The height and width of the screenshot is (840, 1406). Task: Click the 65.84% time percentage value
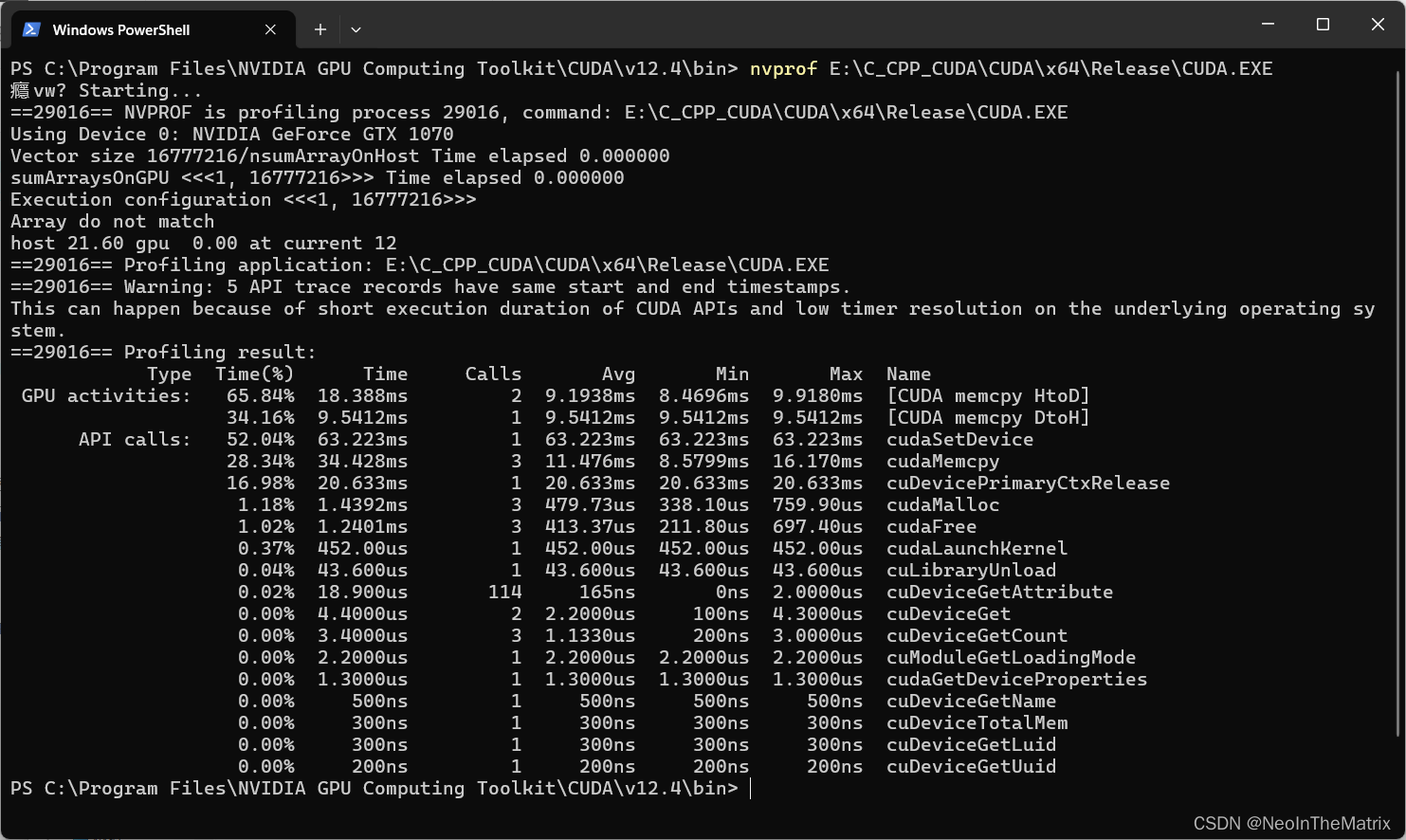(x=260, y=395)
